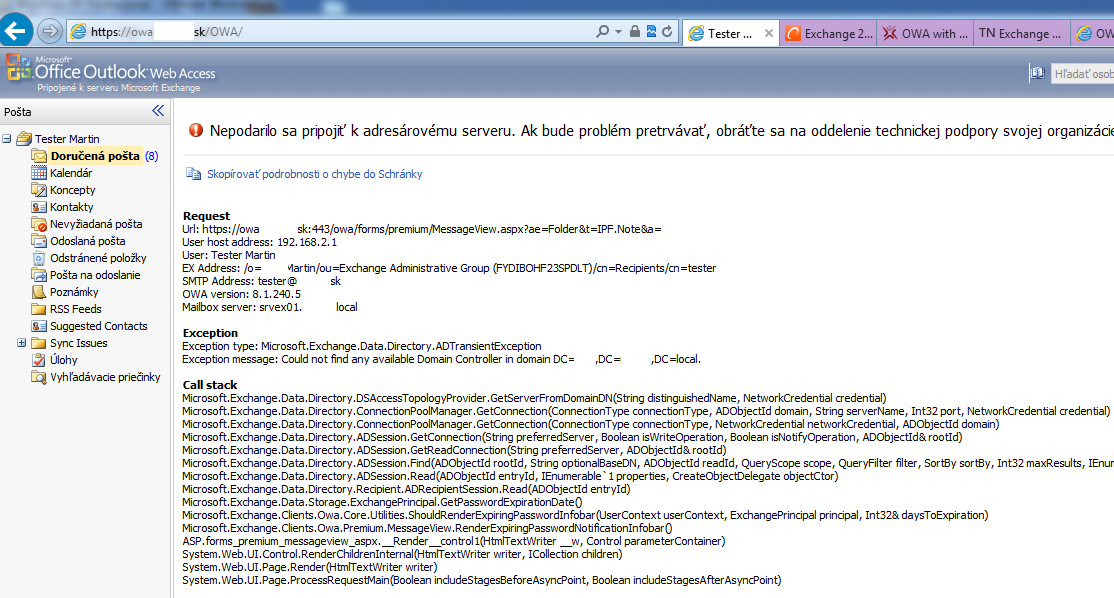
Task: Select the Kalendár folder label
Action: coord(71,173)
